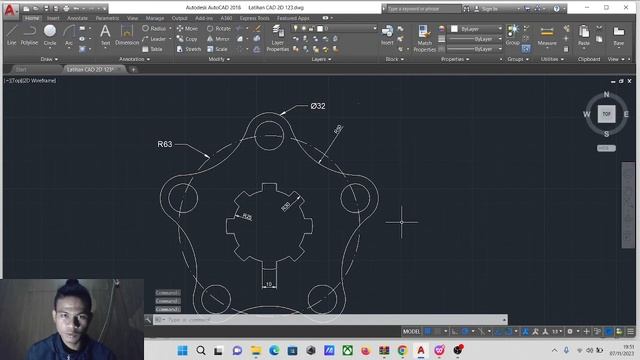Select the Polyline tool
The image size is (640, 360).
tap(29, 35)
